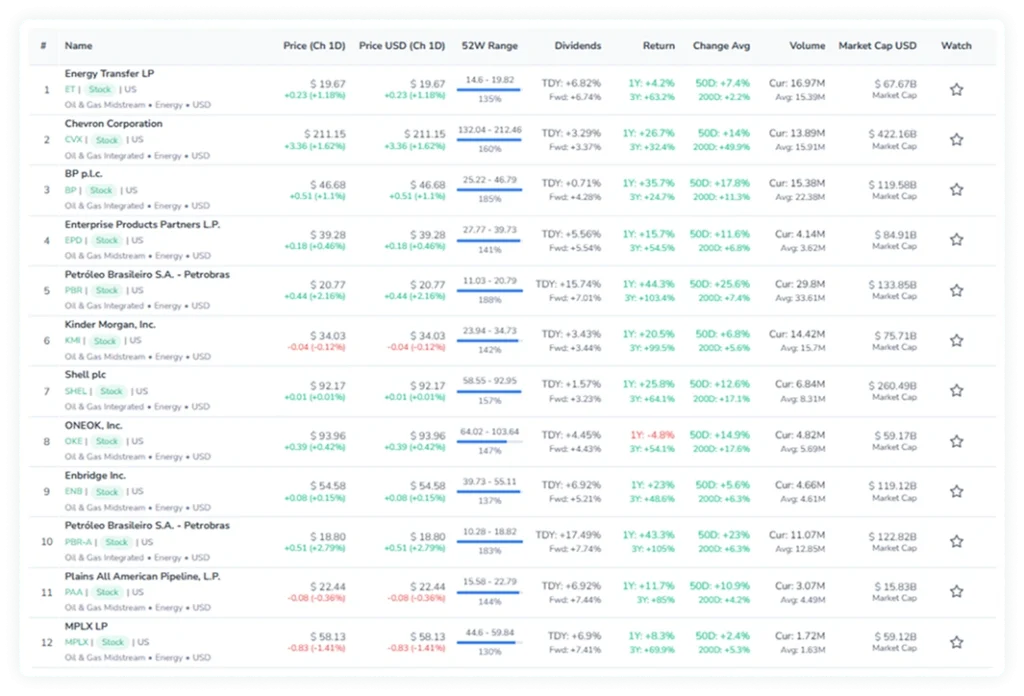Click the star for Plains All American Pipeline
1024x696 pixels.
[956, 591]
